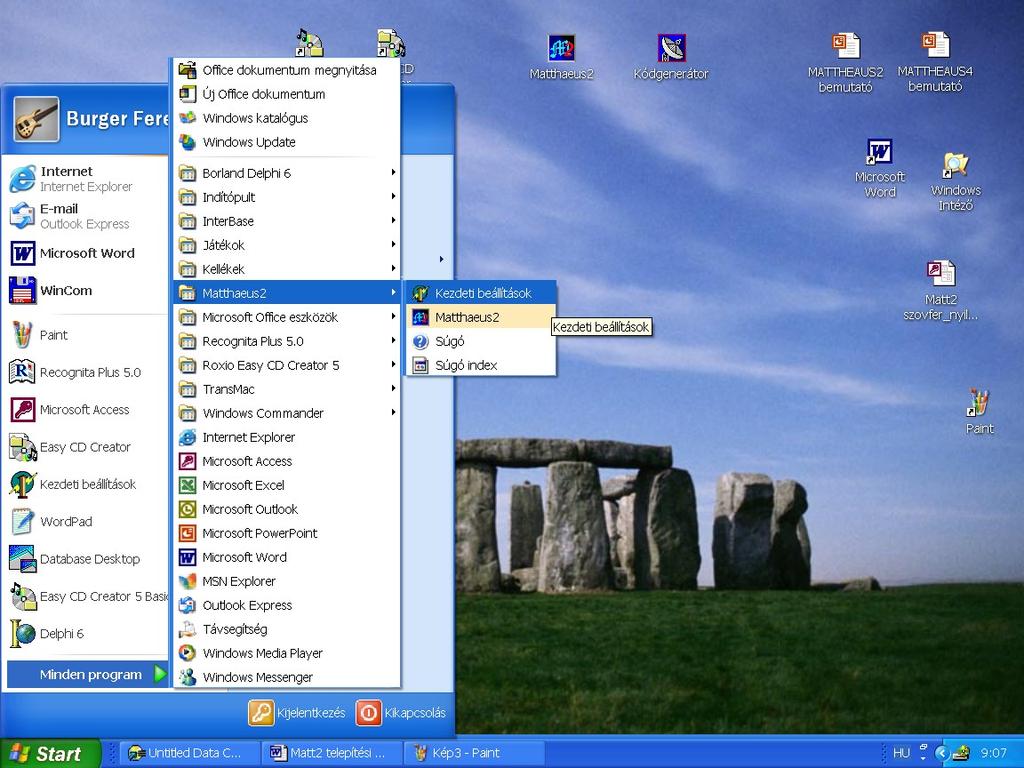Open Windows Update from the programs list

(287, 142)
